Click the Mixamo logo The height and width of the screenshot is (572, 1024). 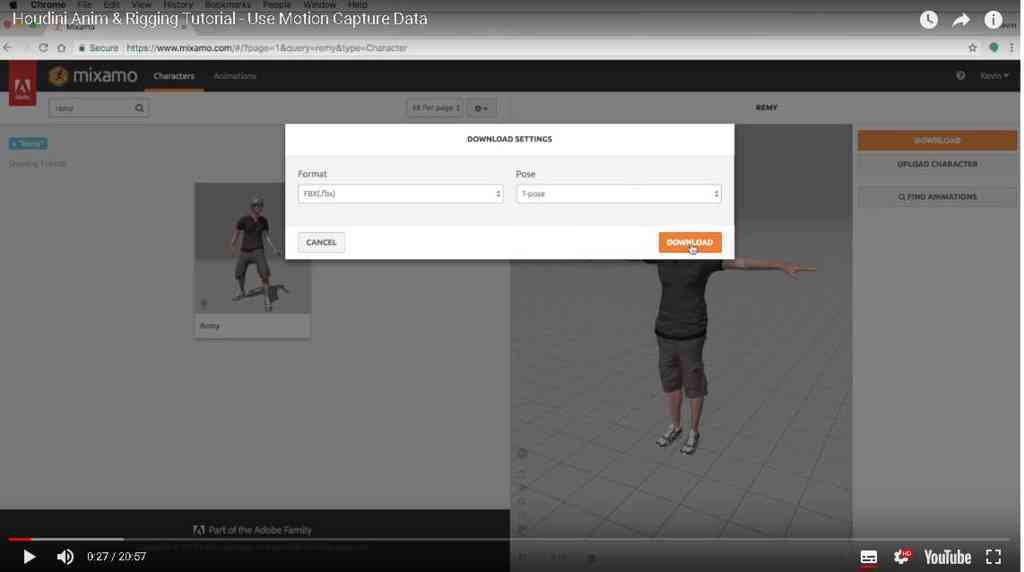click(93, 76)
